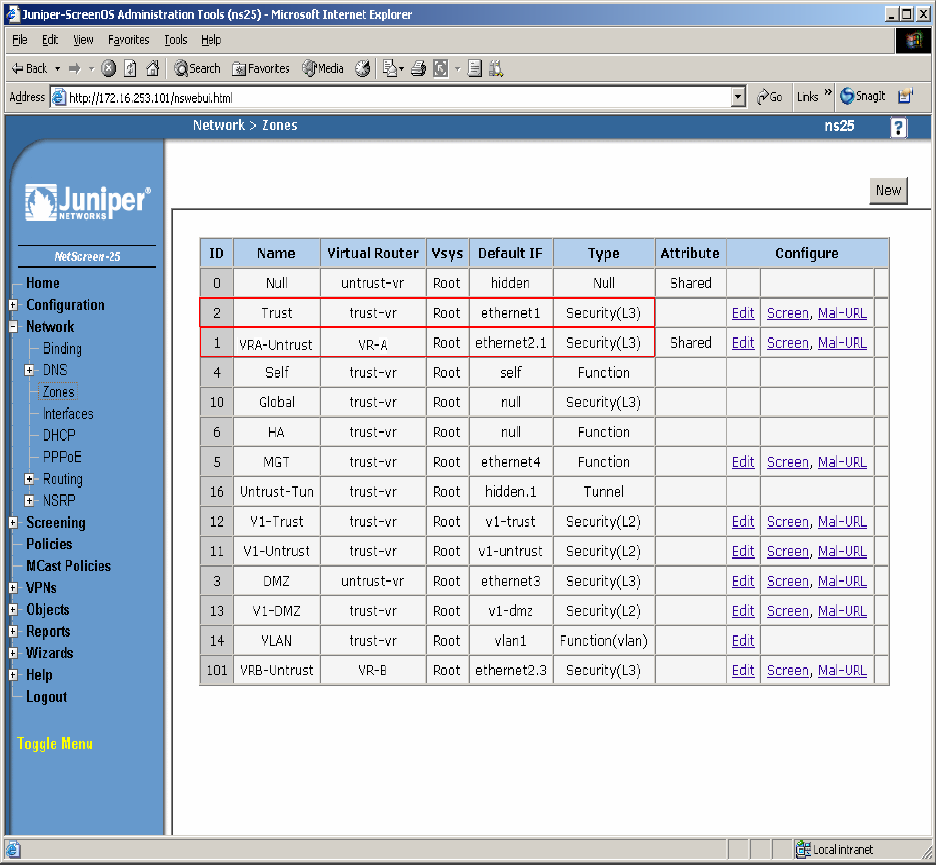The width and height of the screenshot is (936, 865).
Task: Click Screen link for VRA-Untrust zone
Action: pyautogui.click(x=788, y=343)
